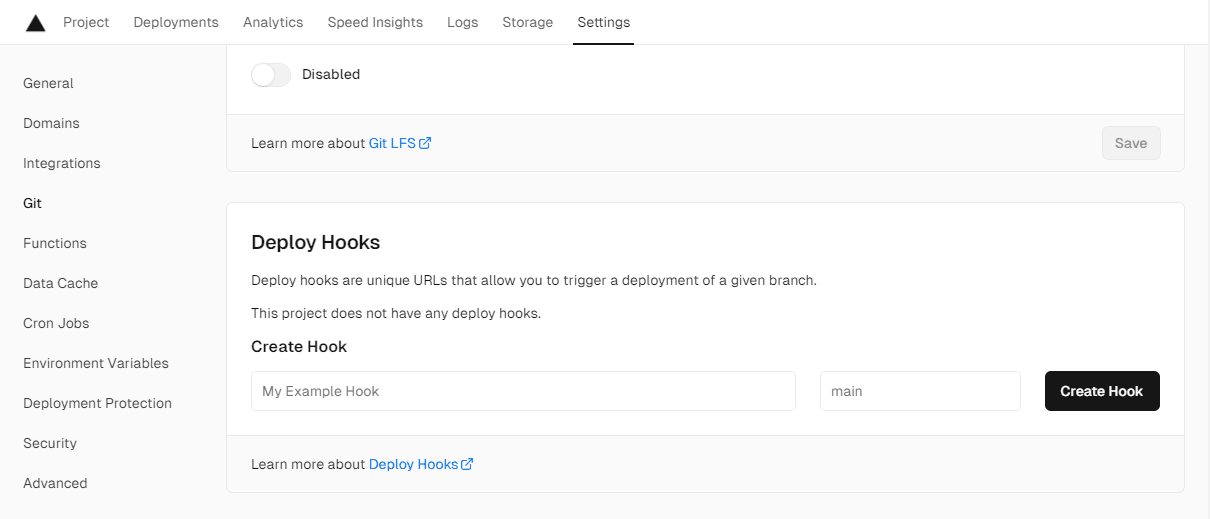The width and height of the screenshot is (1210, 519).
Task: Click the greyed-out Save button
Action: tap(1131, 143)
